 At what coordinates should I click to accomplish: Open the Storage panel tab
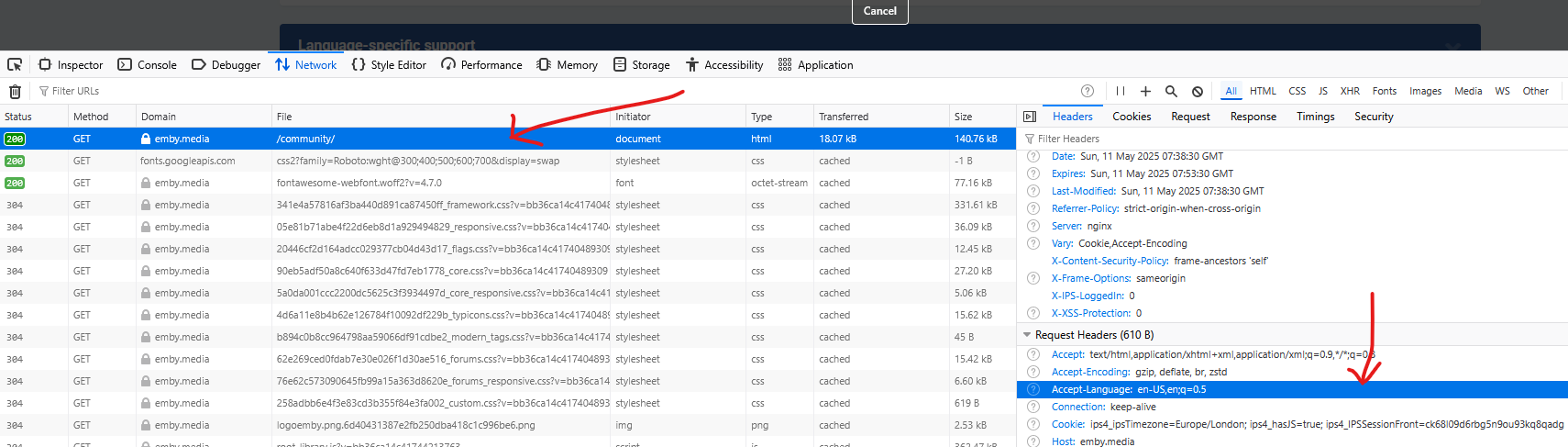(x=642, y=65)
